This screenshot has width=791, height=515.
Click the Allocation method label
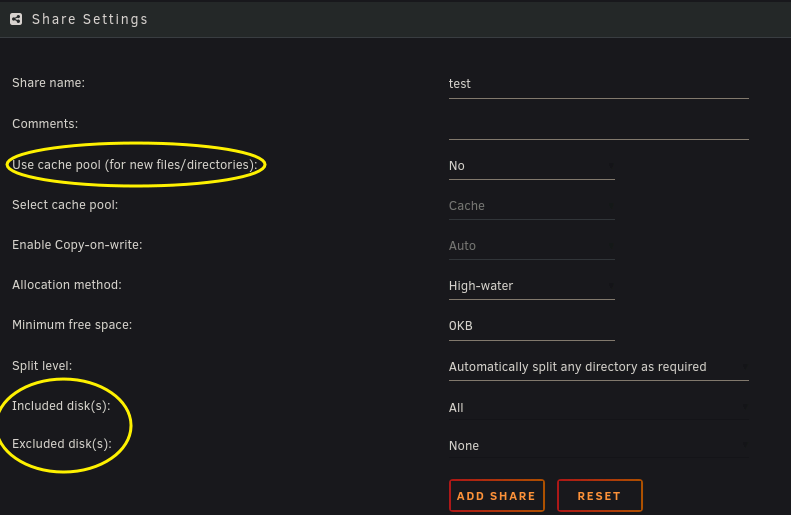[x=66, y=285]
